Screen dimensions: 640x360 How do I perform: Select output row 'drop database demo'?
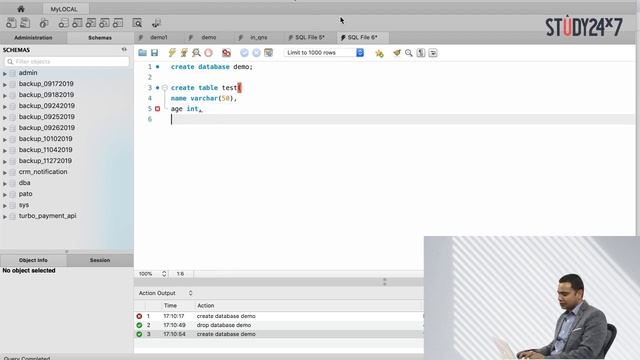[279, 325]
